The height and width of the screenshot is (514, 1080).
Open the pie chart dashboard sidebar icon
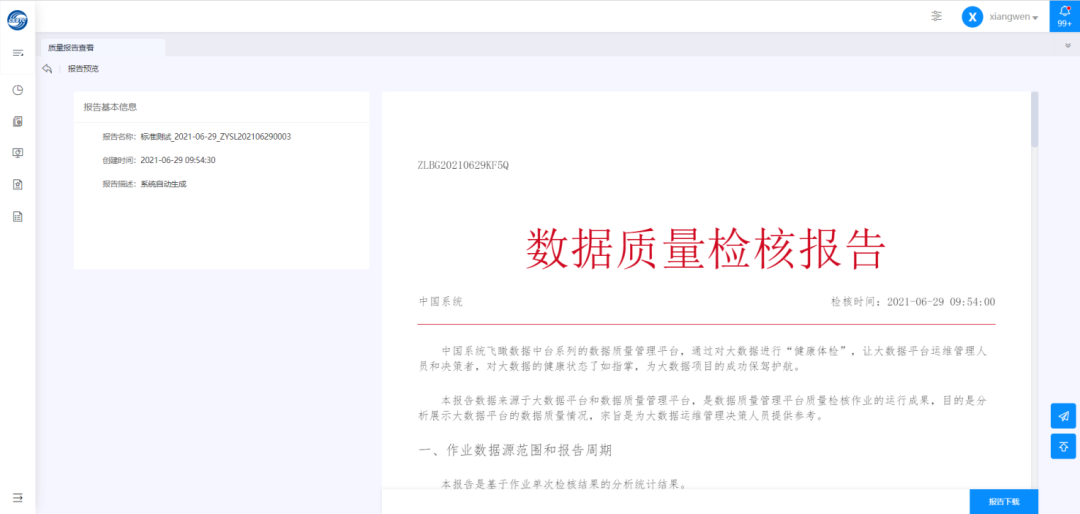coord(17,90)
